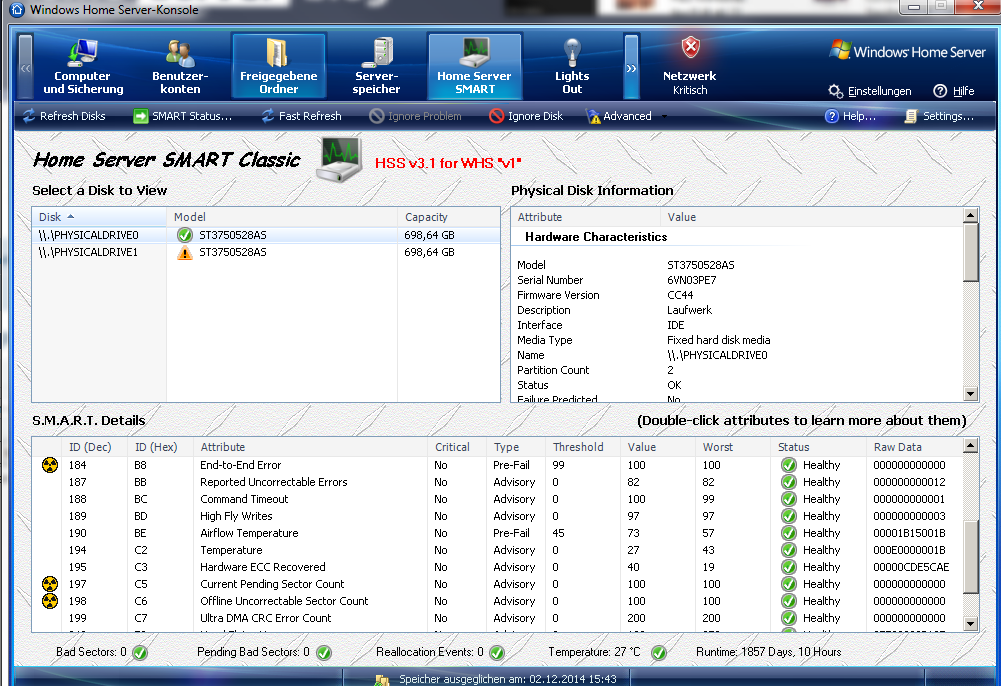Viewport: 1001px width, 686px height.
Task: Click the Serial Number value 6VN03PE7
Action: (x=691, y=280)
